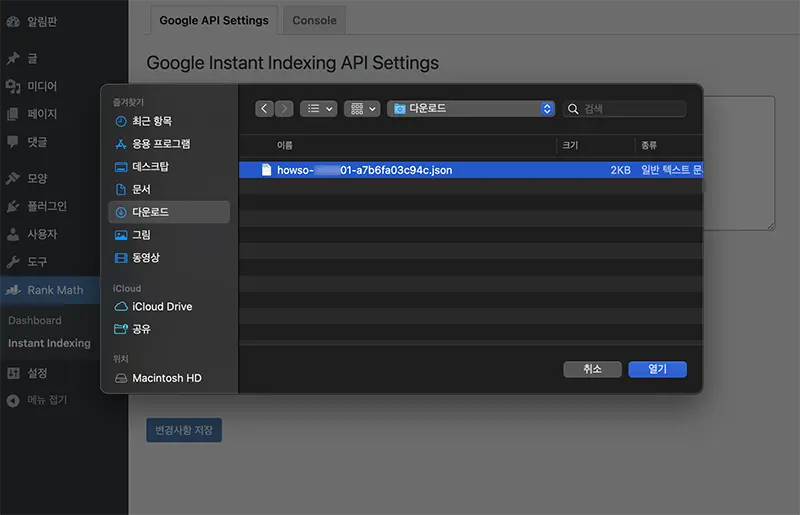This screenshot has width=800, height=515.
Task: Click file size 2KB cell
Action: click(620, 170)
